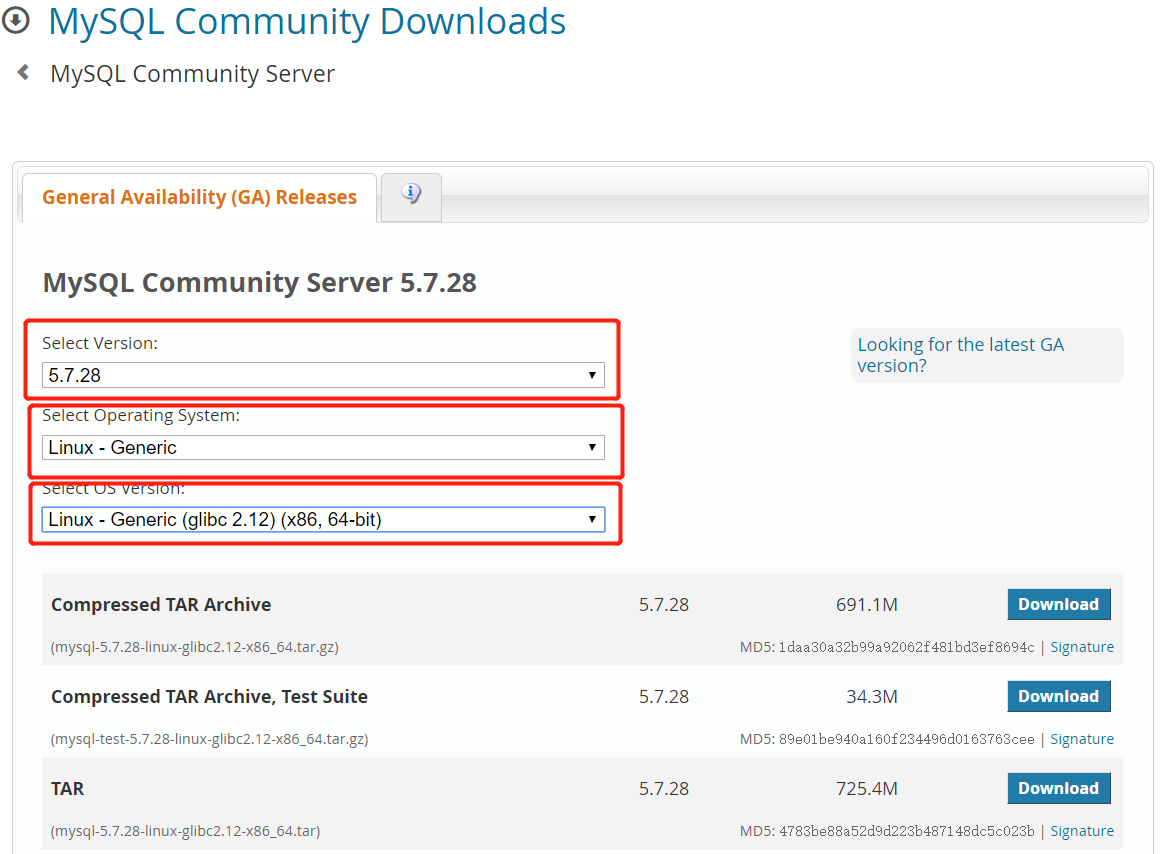Open the MySQL Community Downloads heading link

tap(307, 21)
